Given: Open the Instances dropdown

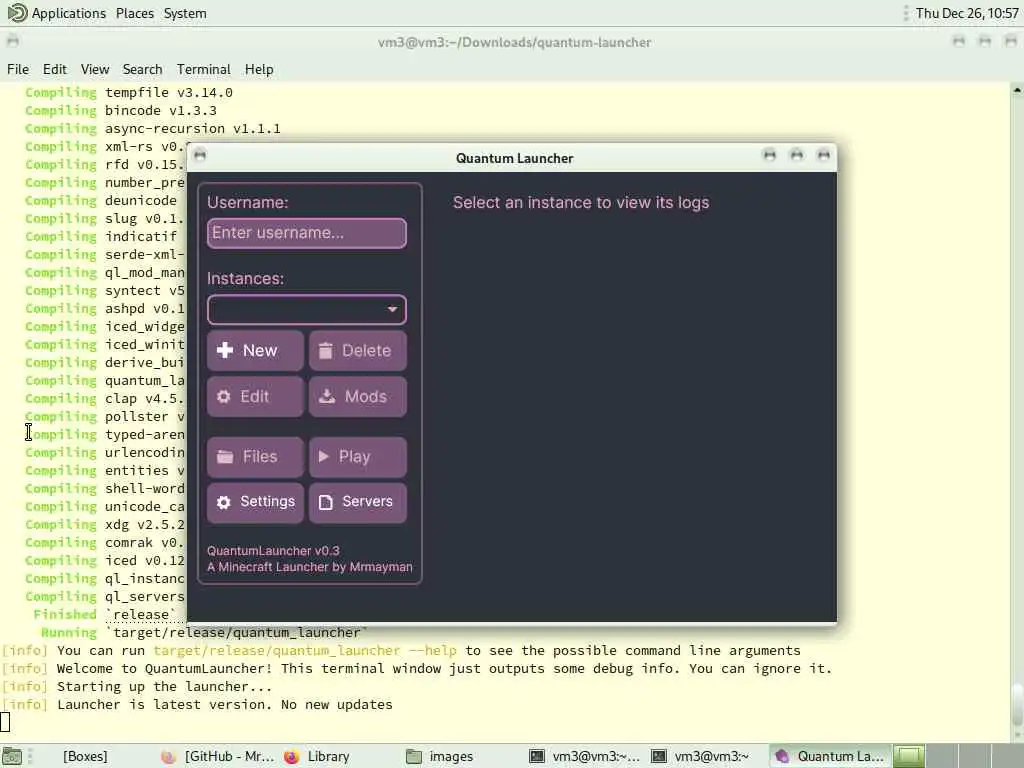Looking at the screenshot, I should point(306,310).
